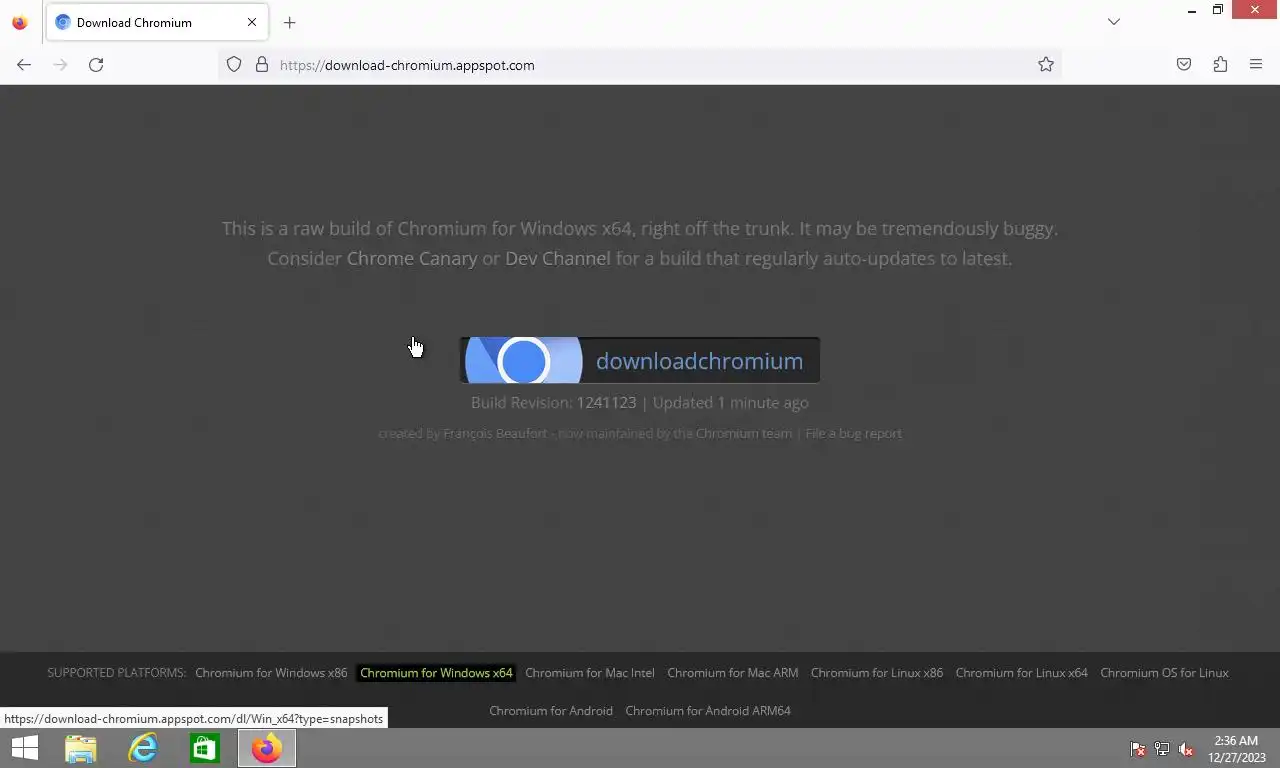Select the Download Chromium tab
The height and width of the screenshot is (768, 1280).
point(157,22)
